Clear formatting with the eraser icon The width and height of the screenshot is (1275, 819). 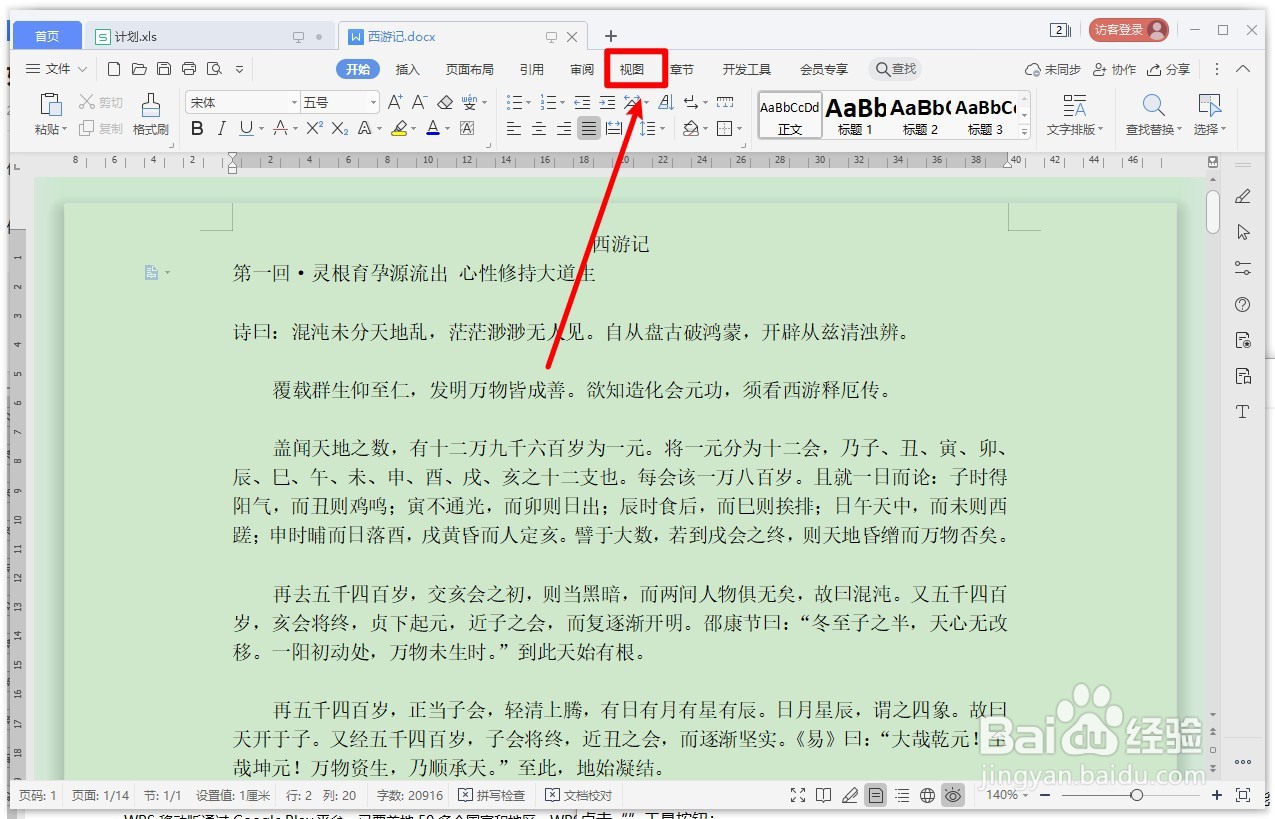pos(445,102)
